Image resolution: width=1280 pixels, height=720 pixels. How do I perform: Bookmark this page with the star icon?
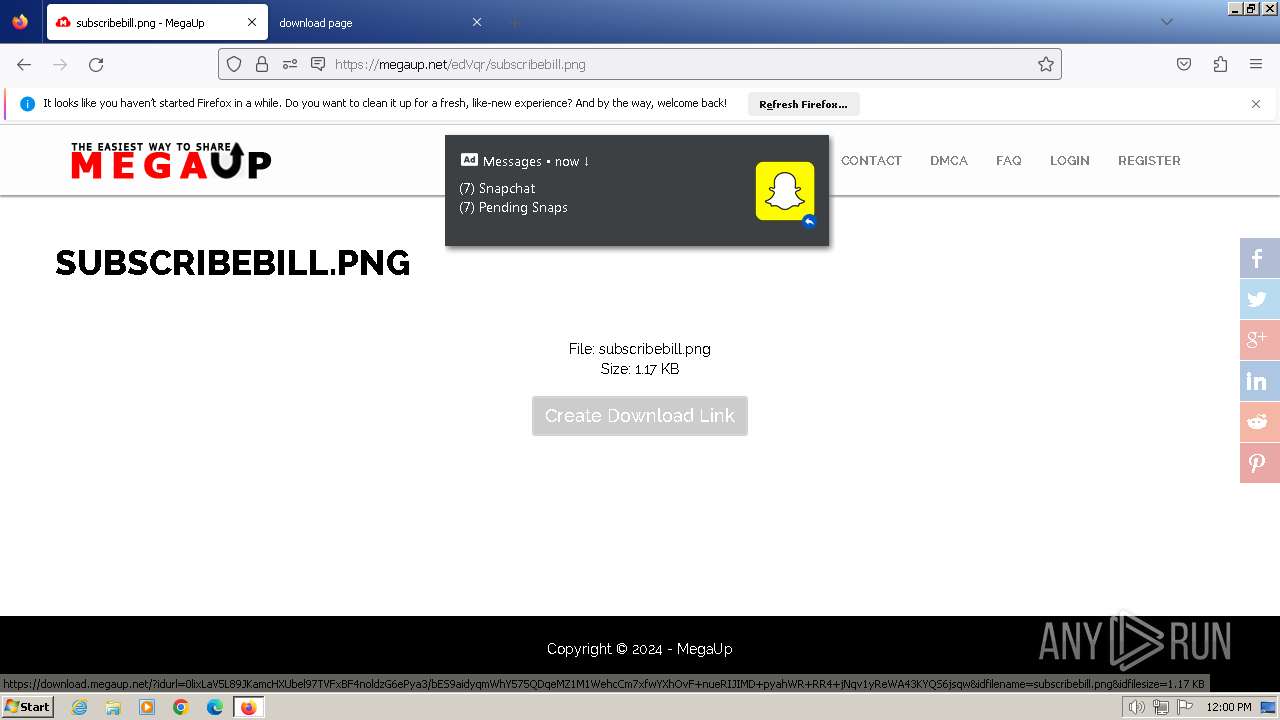[x=1046, y=64]
